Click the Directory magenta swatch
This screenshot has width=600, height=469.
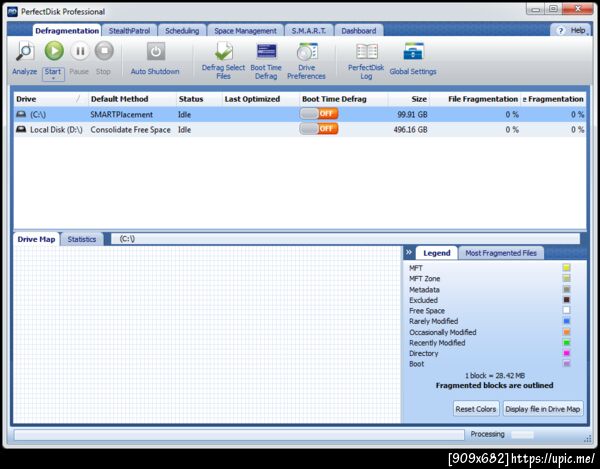(566, 353)
